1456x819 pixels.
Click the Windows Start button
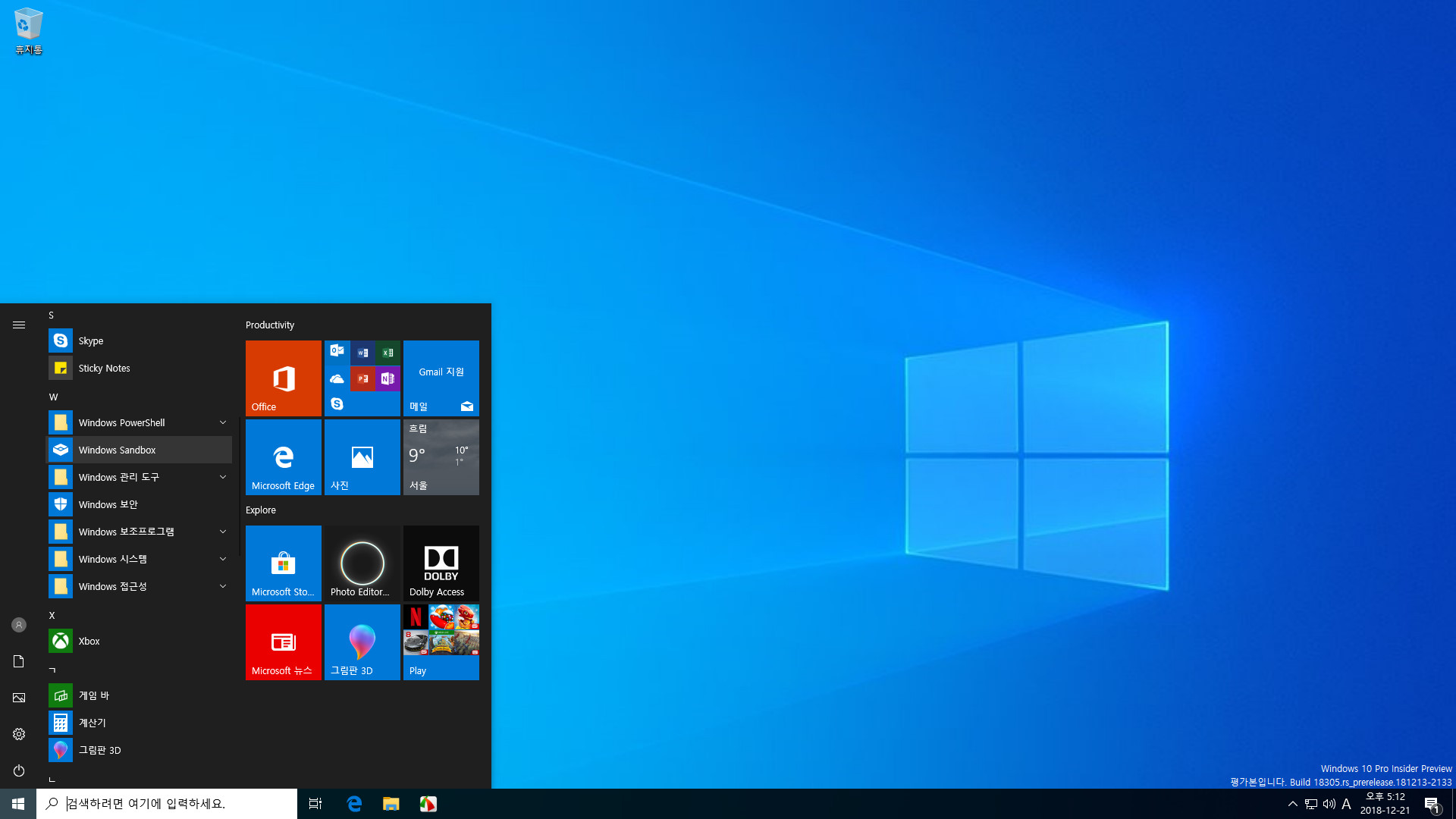(x=18, y=804)
